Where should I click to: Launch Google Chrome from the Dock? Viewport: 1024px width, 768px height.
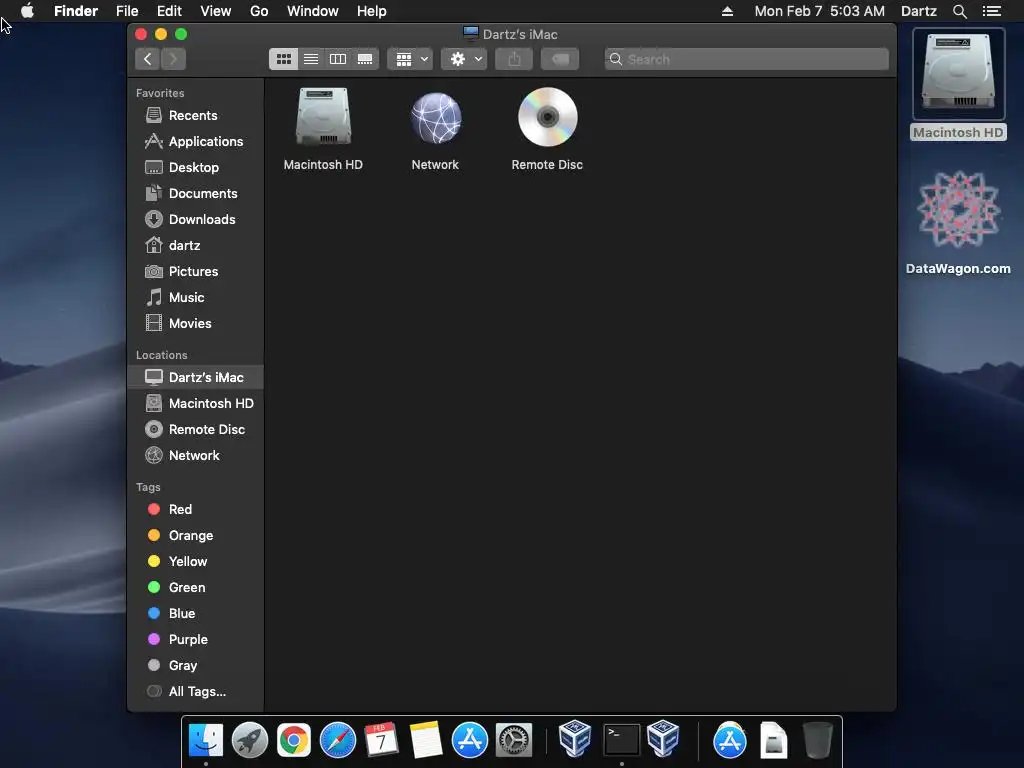point(294,740)
